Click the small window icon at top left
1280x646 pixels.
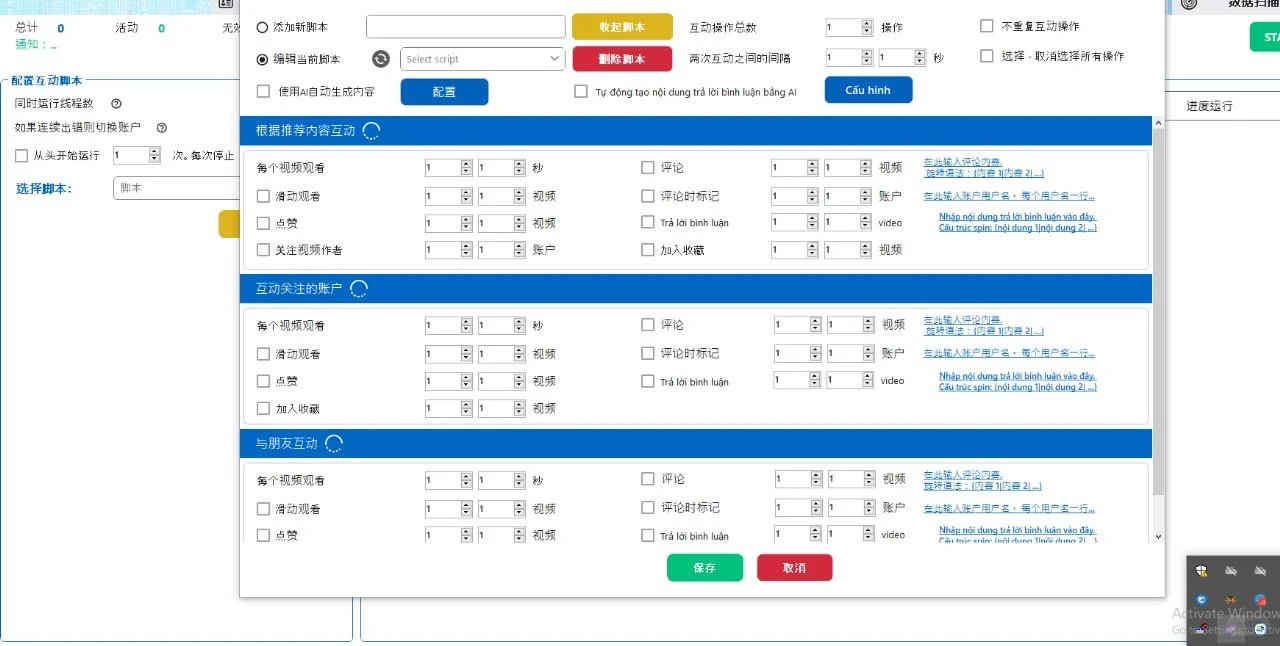[225, 4]
